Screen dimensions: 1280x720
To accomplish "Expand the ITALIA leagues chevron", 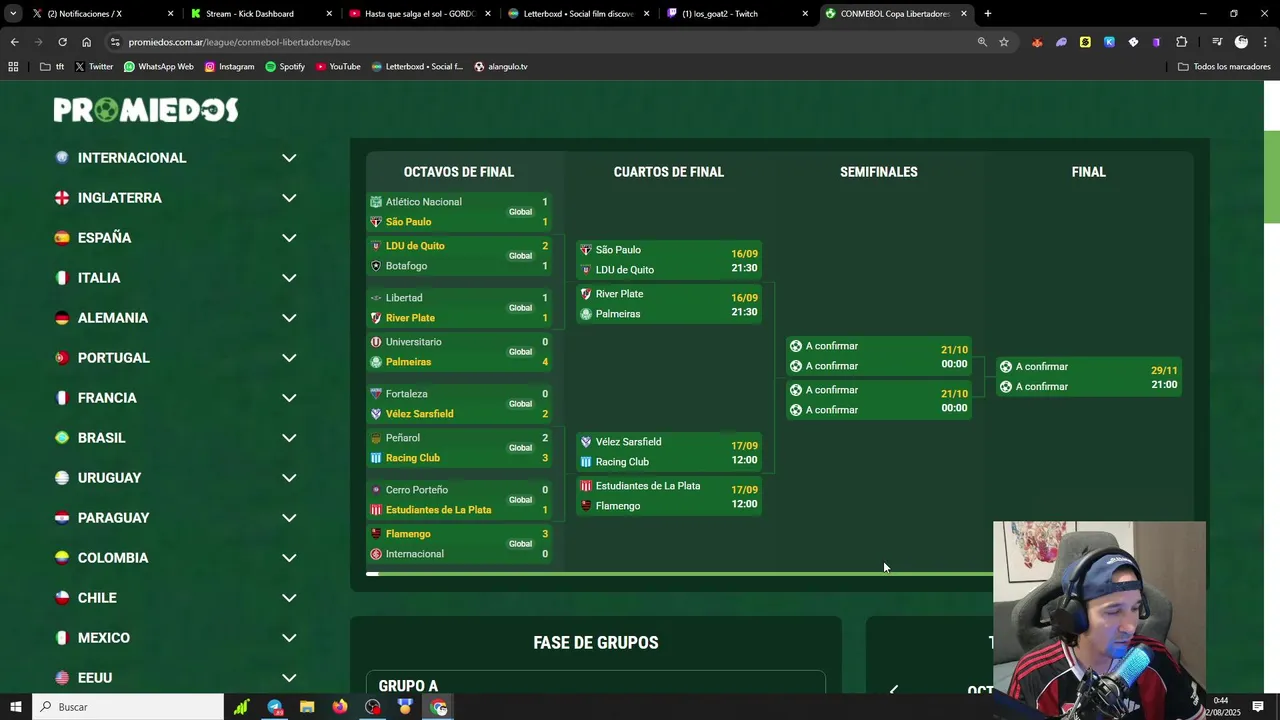I will click(289, 278).
